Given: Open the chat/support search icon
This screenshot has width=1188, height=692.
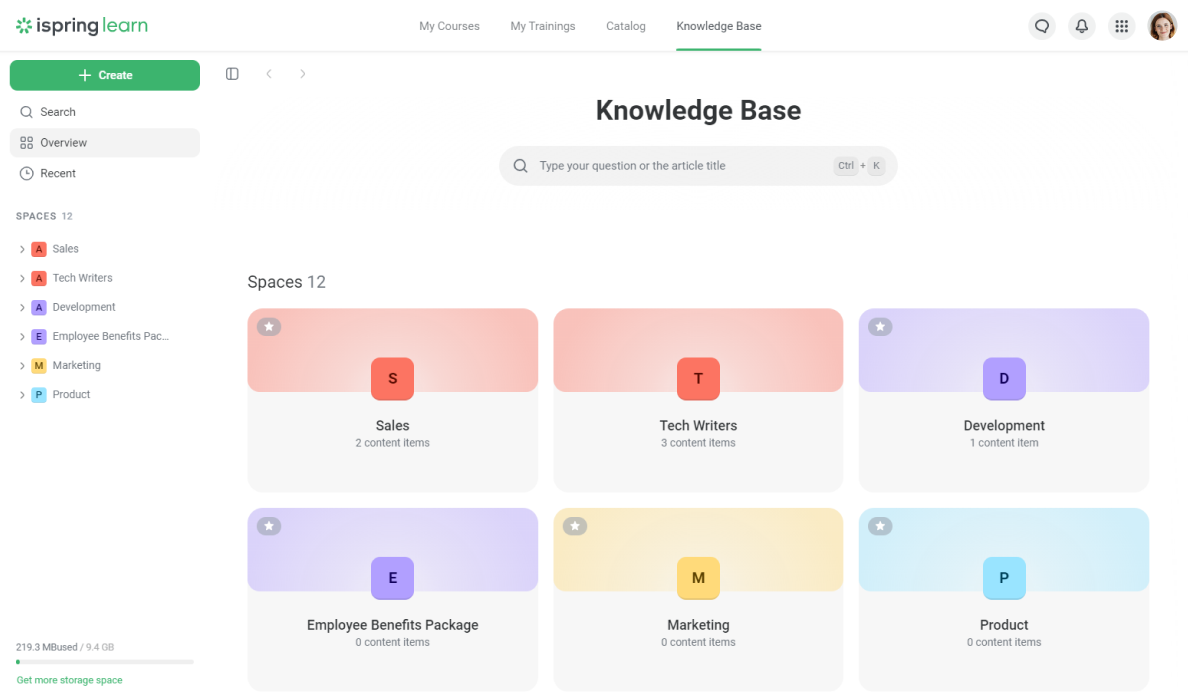Looking at the screenshot, I should click(1042, 25).
